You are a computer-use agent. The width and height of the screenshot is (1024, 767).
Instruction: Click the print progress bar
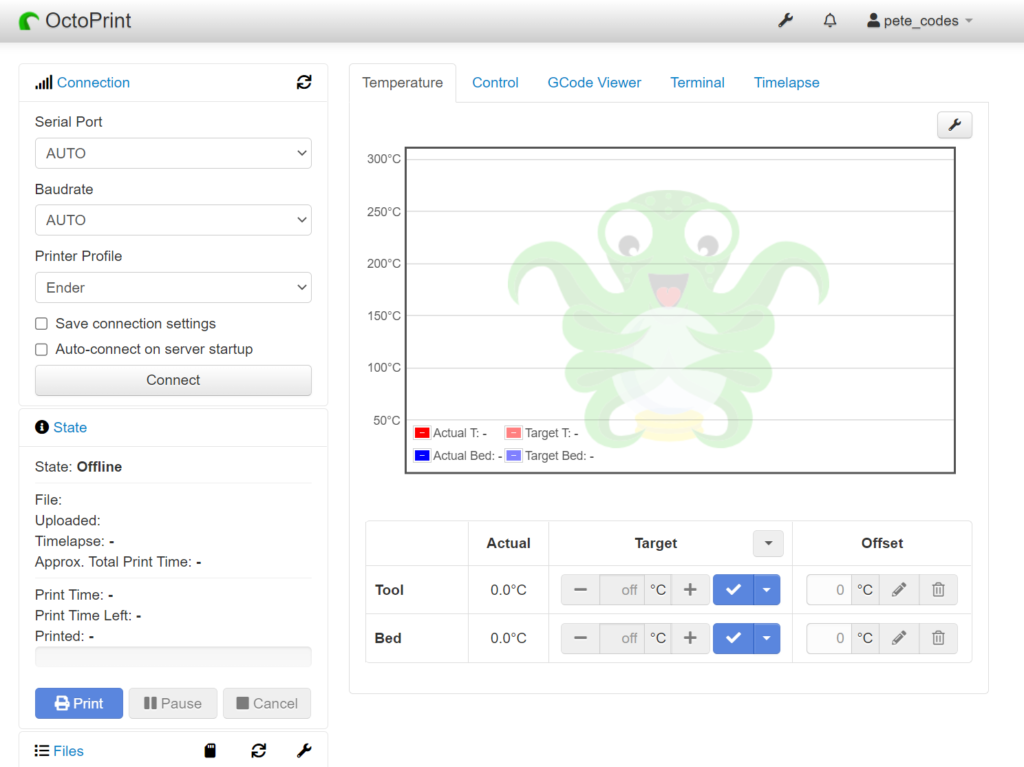click(173, 657)
